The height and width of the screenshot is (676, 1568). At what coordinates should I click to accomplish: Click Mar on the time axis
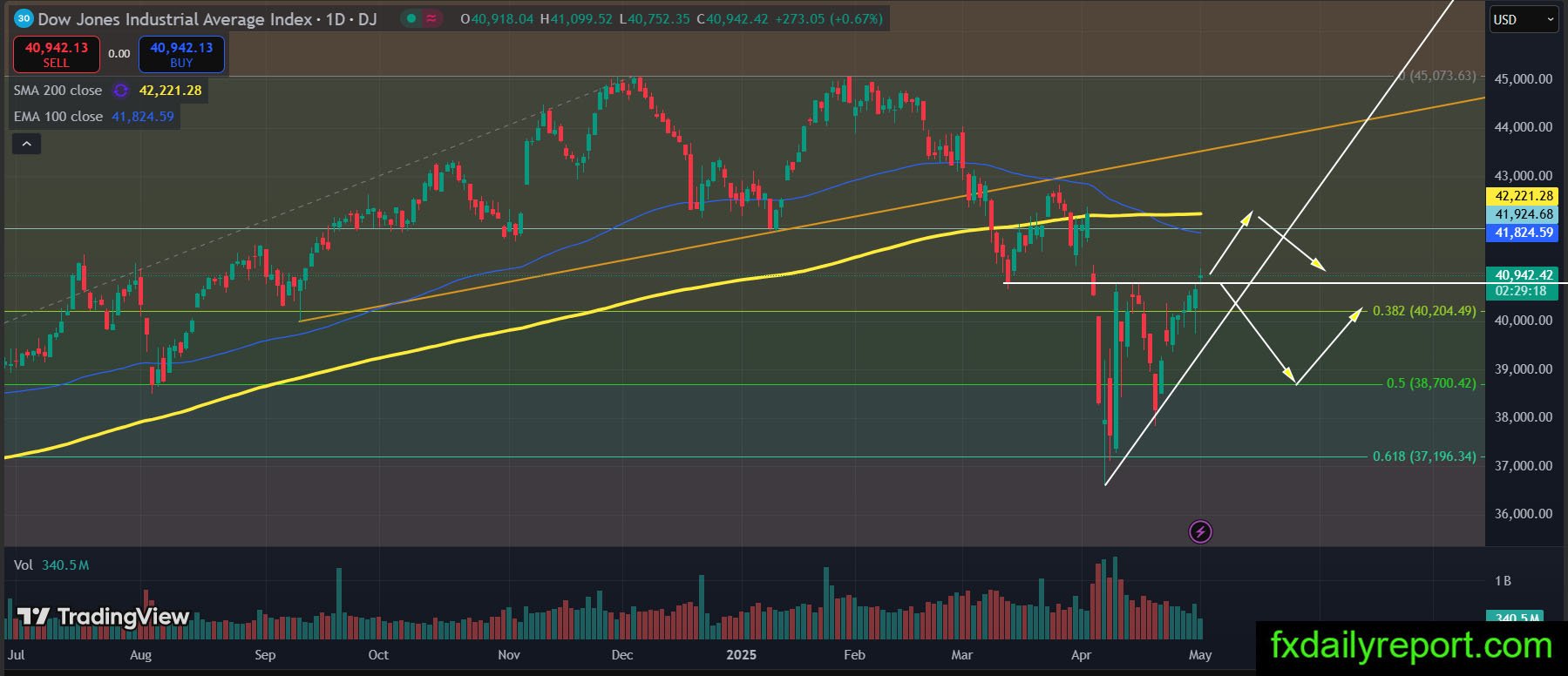pos(962,655)
